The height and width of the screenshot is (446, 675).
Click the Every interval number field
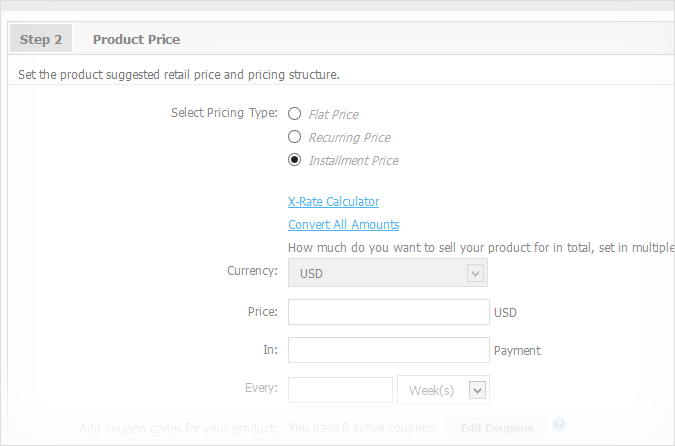coord(340,390)
